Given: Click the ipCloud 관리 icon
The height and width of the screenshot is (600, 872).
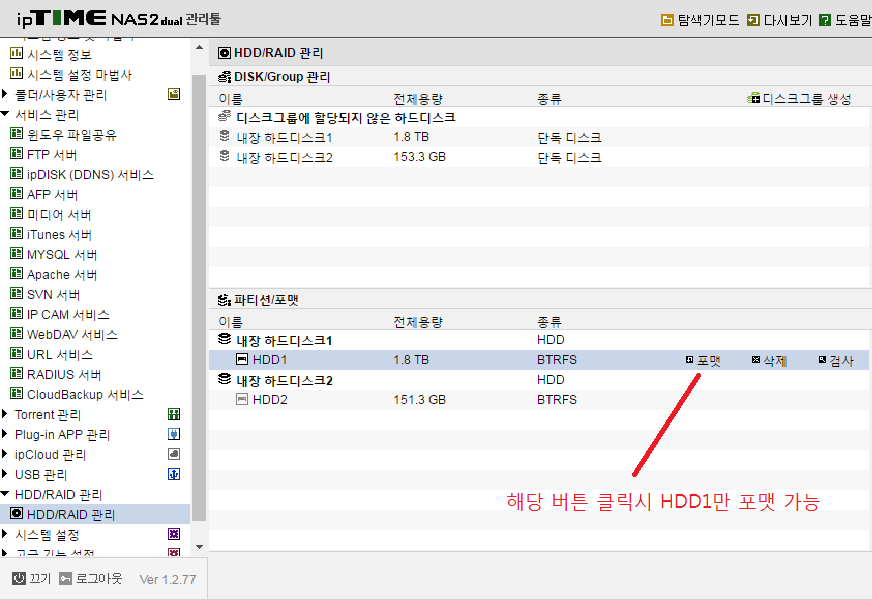Looking at the screenshot, I should 174,454.
